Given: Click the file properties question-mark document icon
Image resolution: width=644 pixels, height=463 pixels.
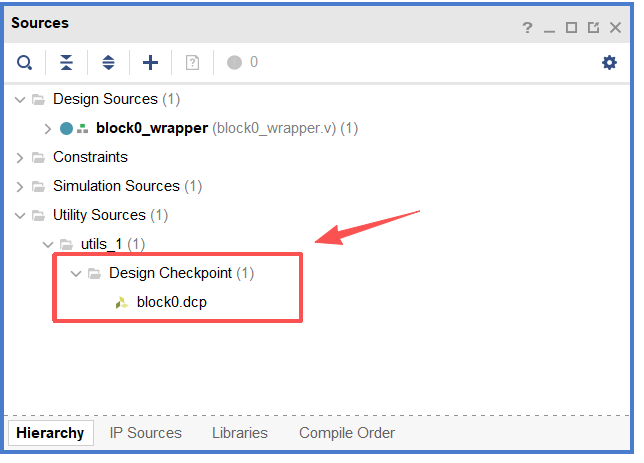Looking at the screenshot, I should click(x=192, y=63).
